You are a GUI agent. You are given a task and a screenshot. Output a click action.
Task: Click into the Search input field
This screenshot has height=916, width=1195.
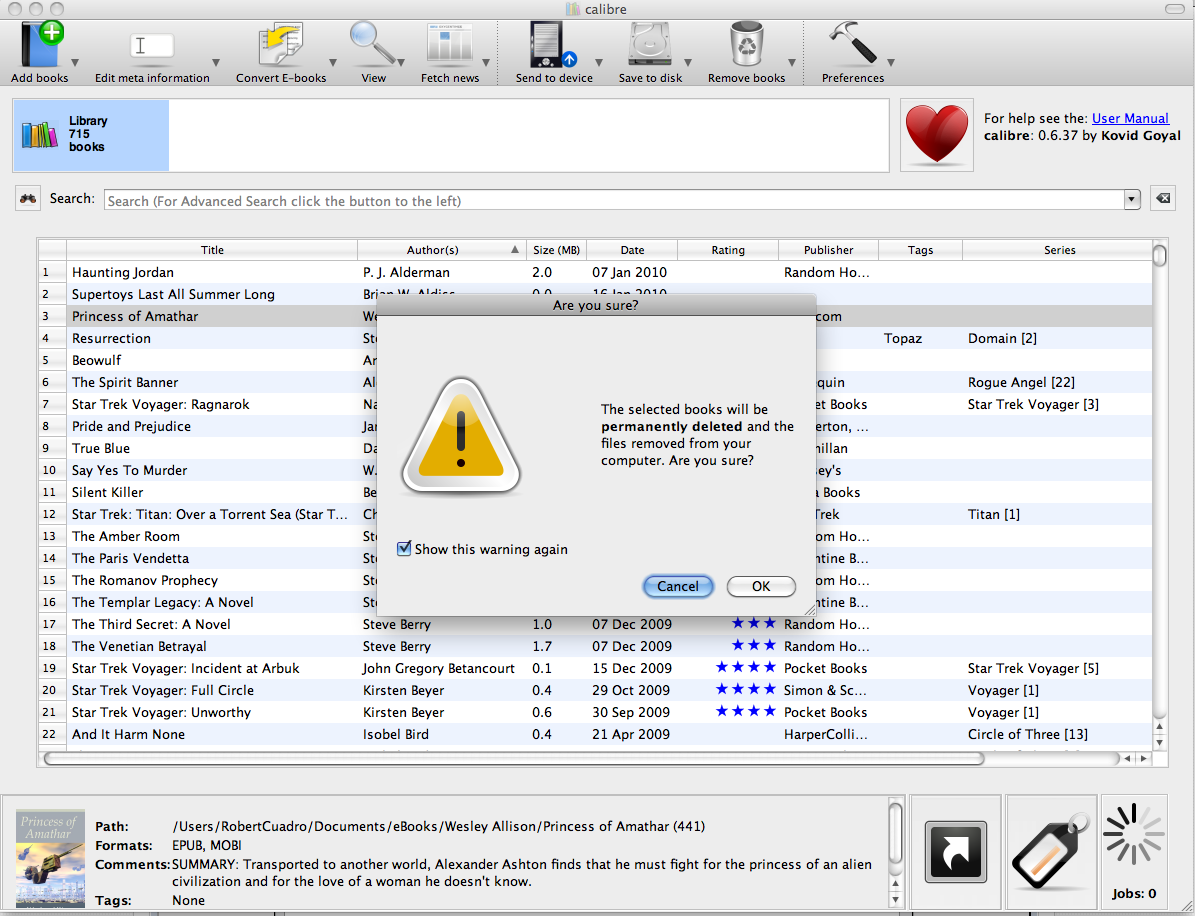click(614, 200)
